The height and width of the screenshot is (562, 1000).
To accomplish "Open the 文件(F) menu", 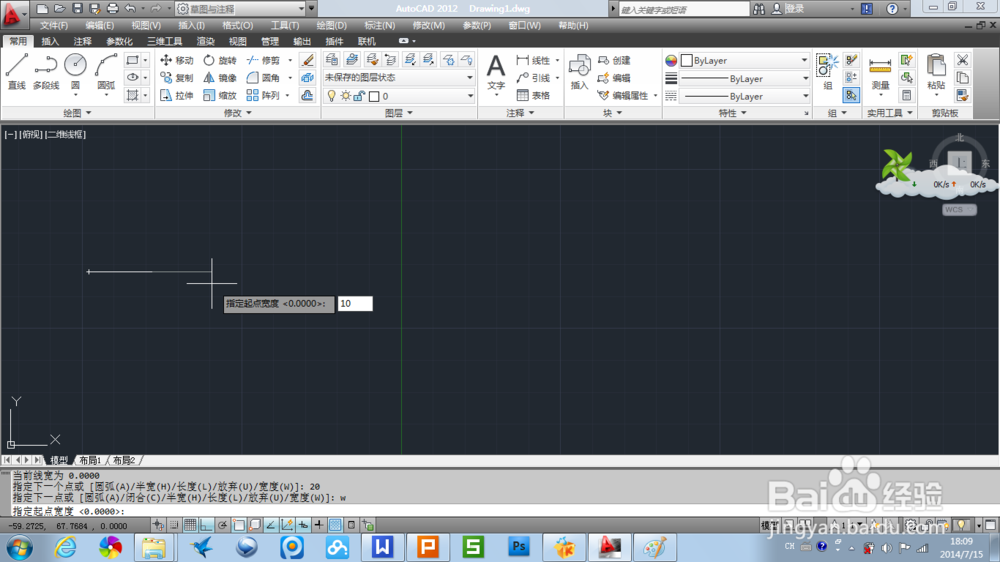I will 54,26.
